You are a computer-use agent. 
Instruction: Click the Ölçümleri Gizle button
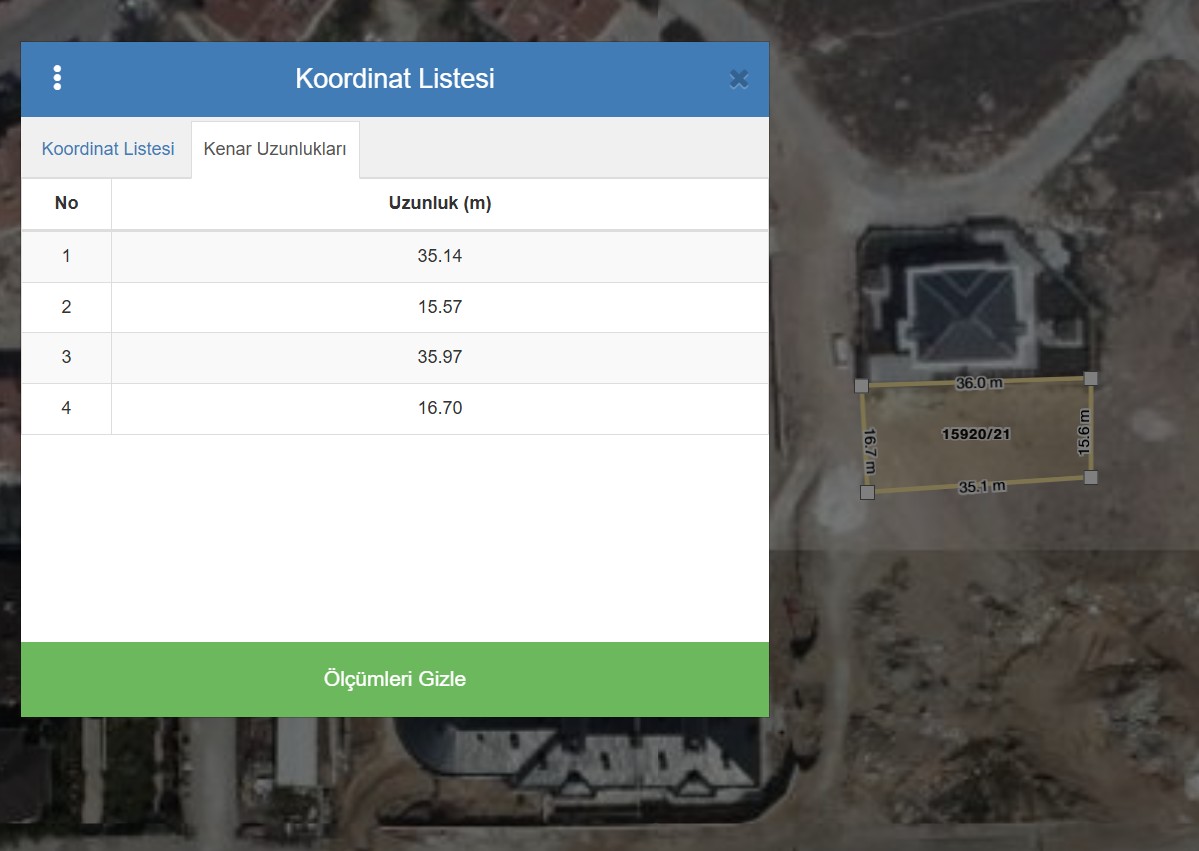(395, 679)
